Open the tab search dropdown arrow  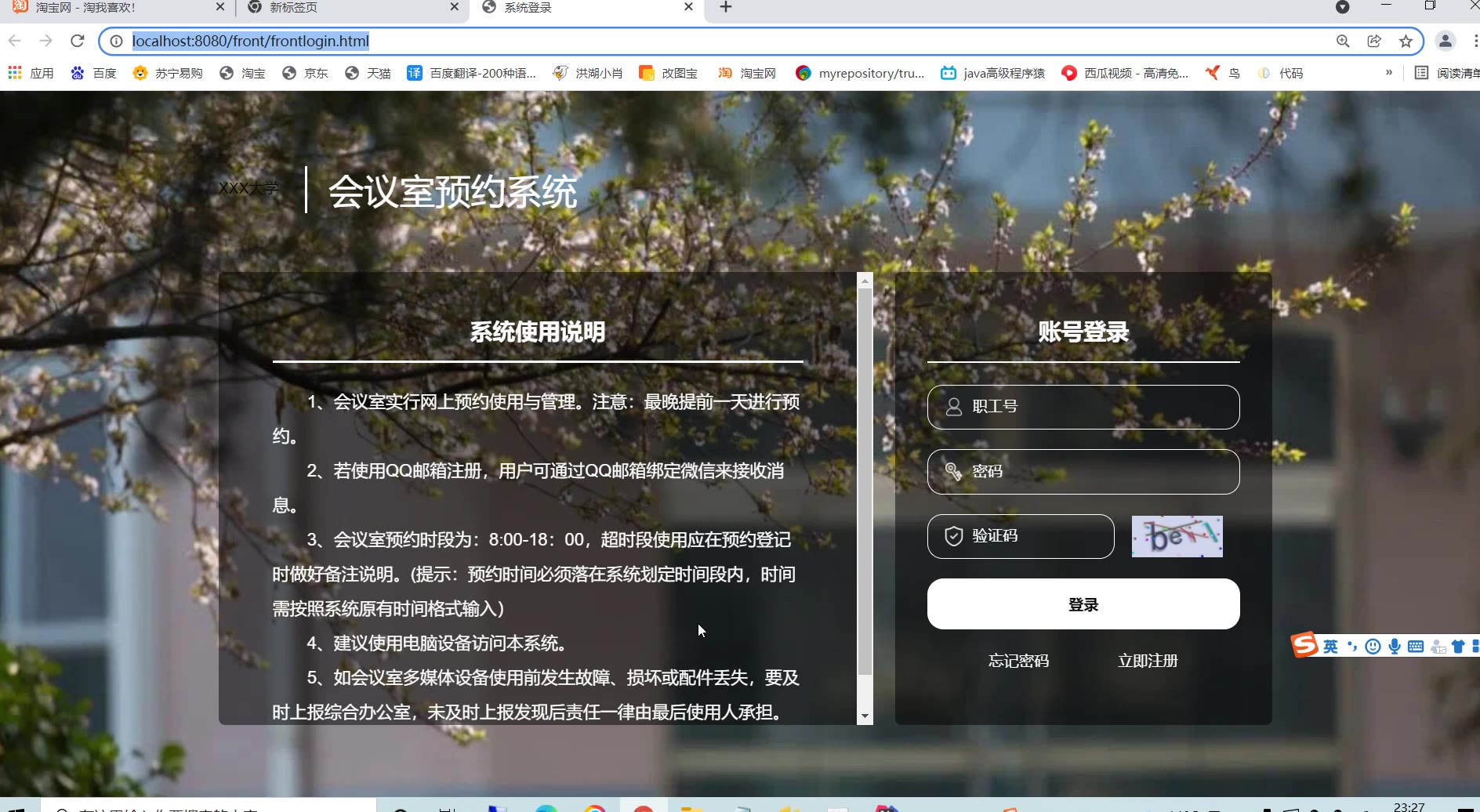click(1342, 7)
